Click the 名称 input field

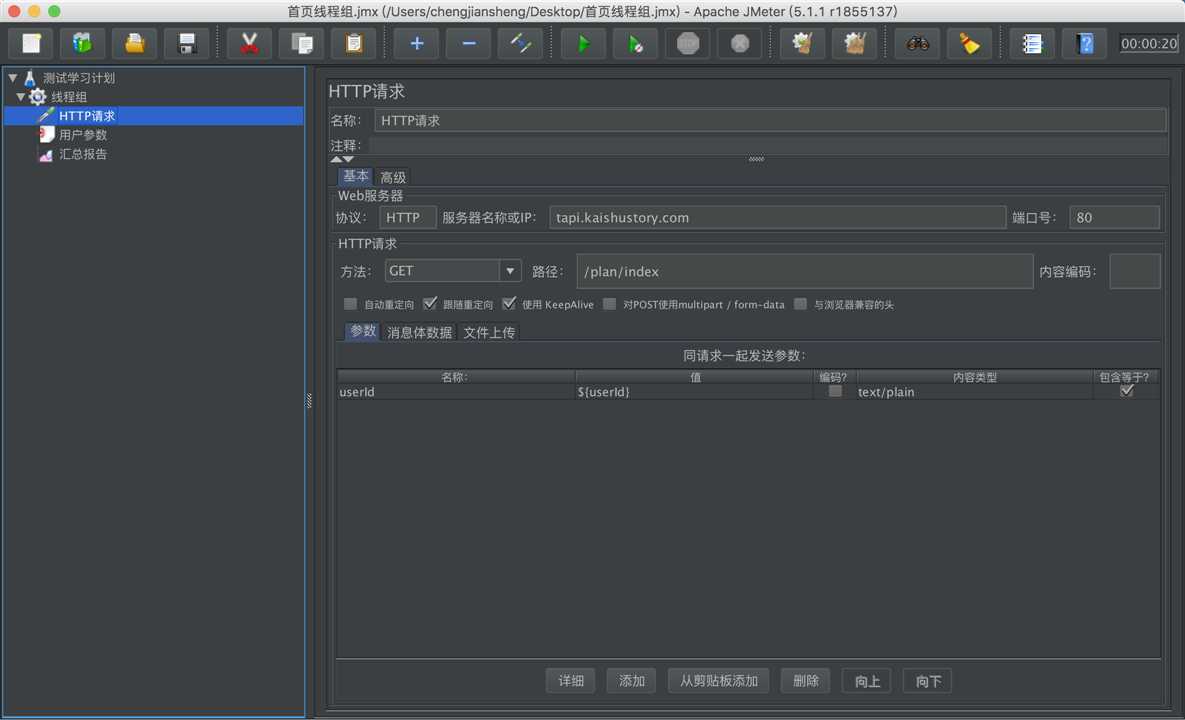pyautogui.click(x=770, y=120)
